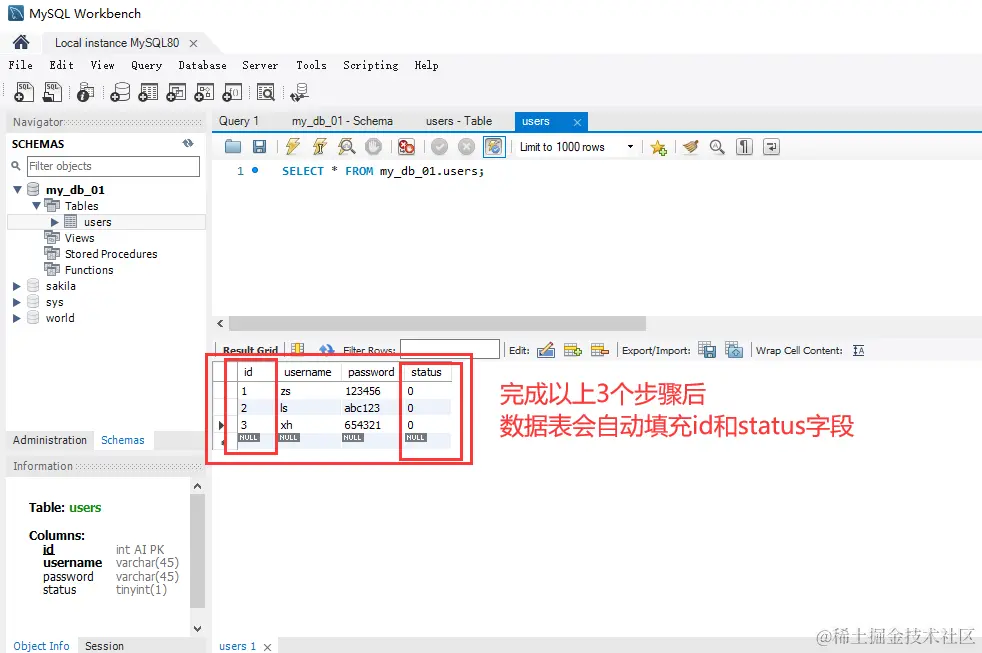
Task: Create a new schema icon
Action: [x=120, y=93]
